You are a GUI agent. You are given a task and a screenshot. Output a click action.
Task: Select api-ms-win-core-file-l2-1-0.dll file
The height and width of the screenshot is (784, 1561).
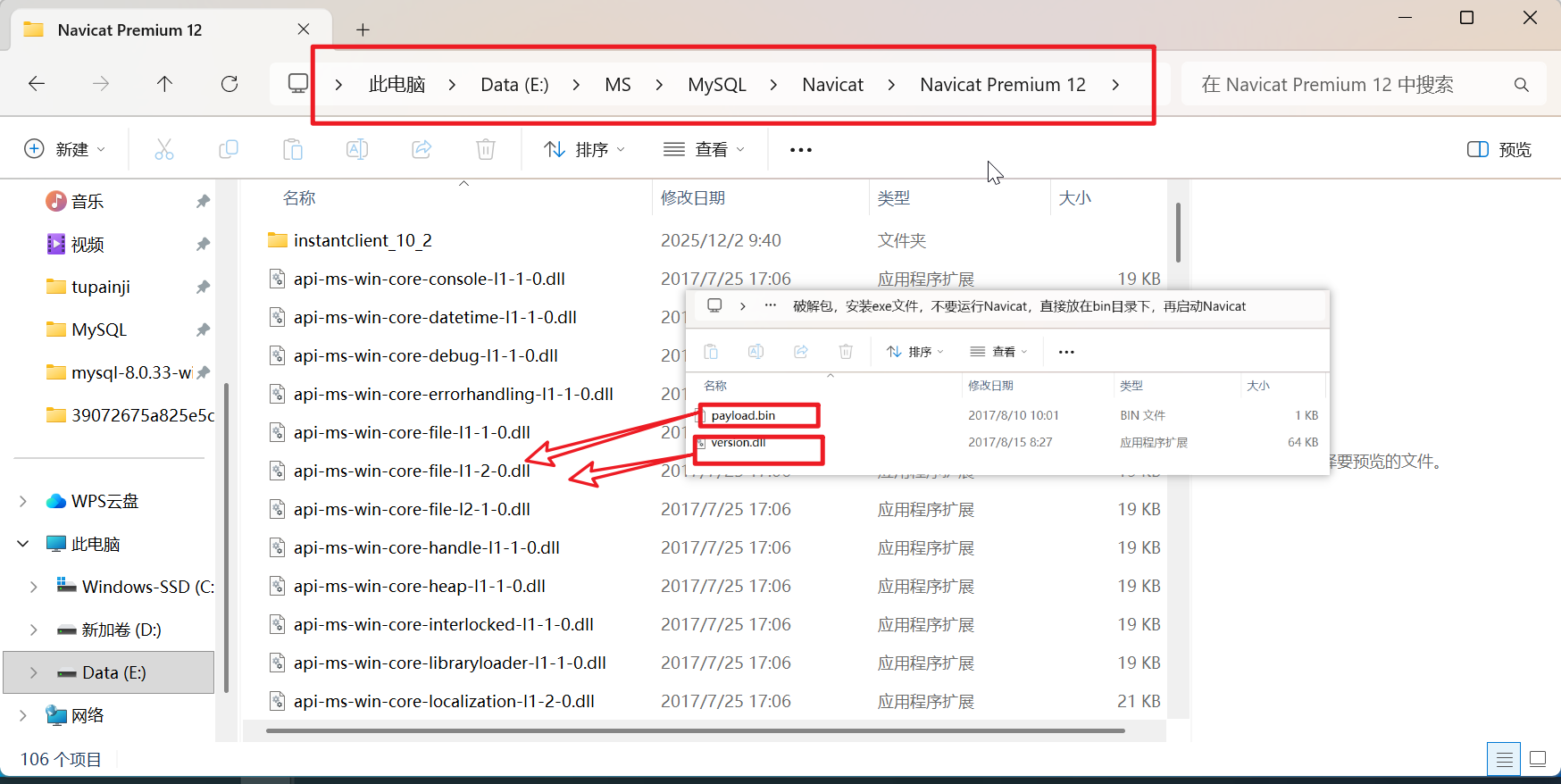(x=412, y=510)
